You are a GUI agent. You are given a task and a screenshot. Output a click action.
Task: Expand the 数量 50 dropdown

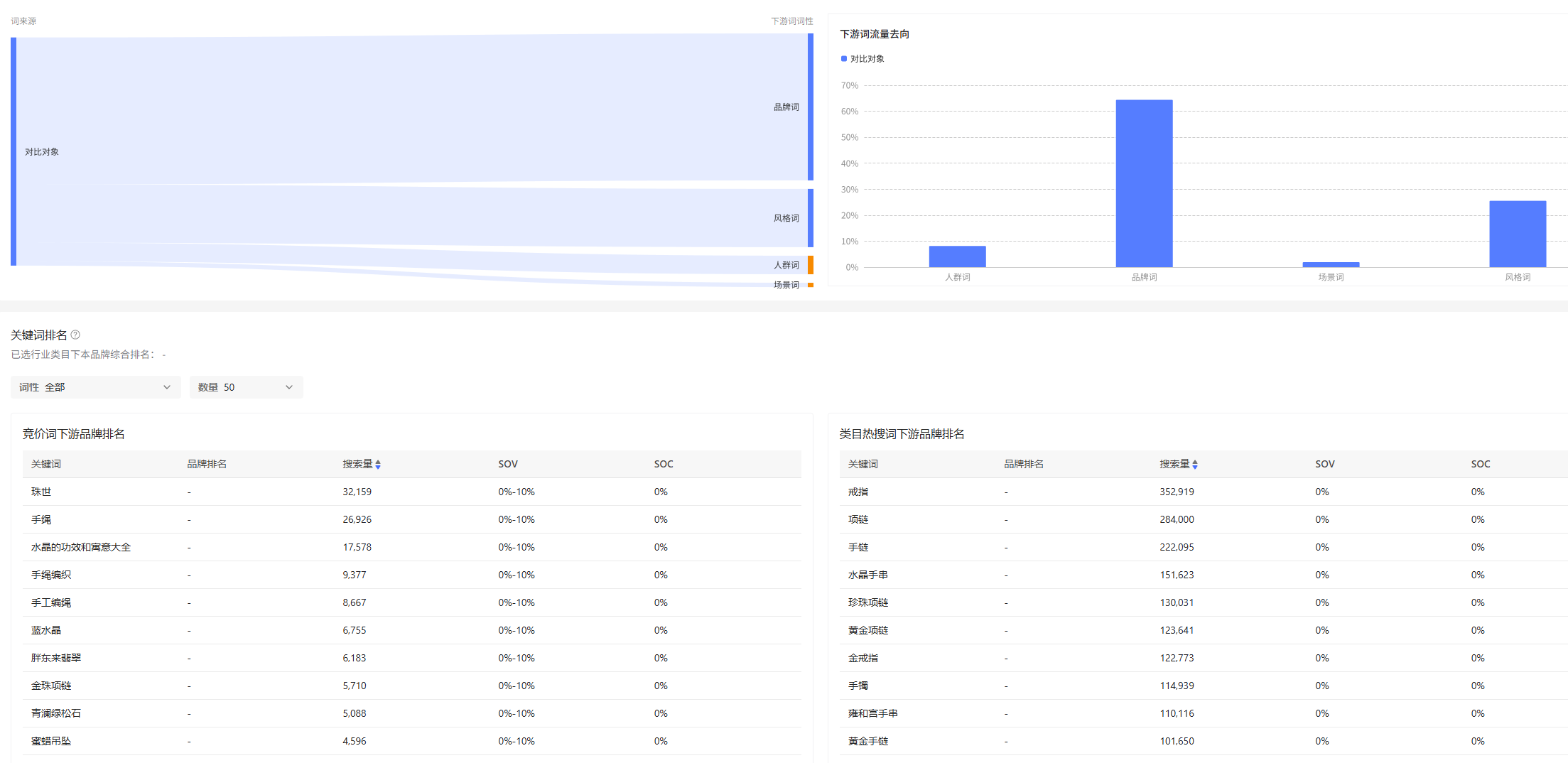point(246,387)
